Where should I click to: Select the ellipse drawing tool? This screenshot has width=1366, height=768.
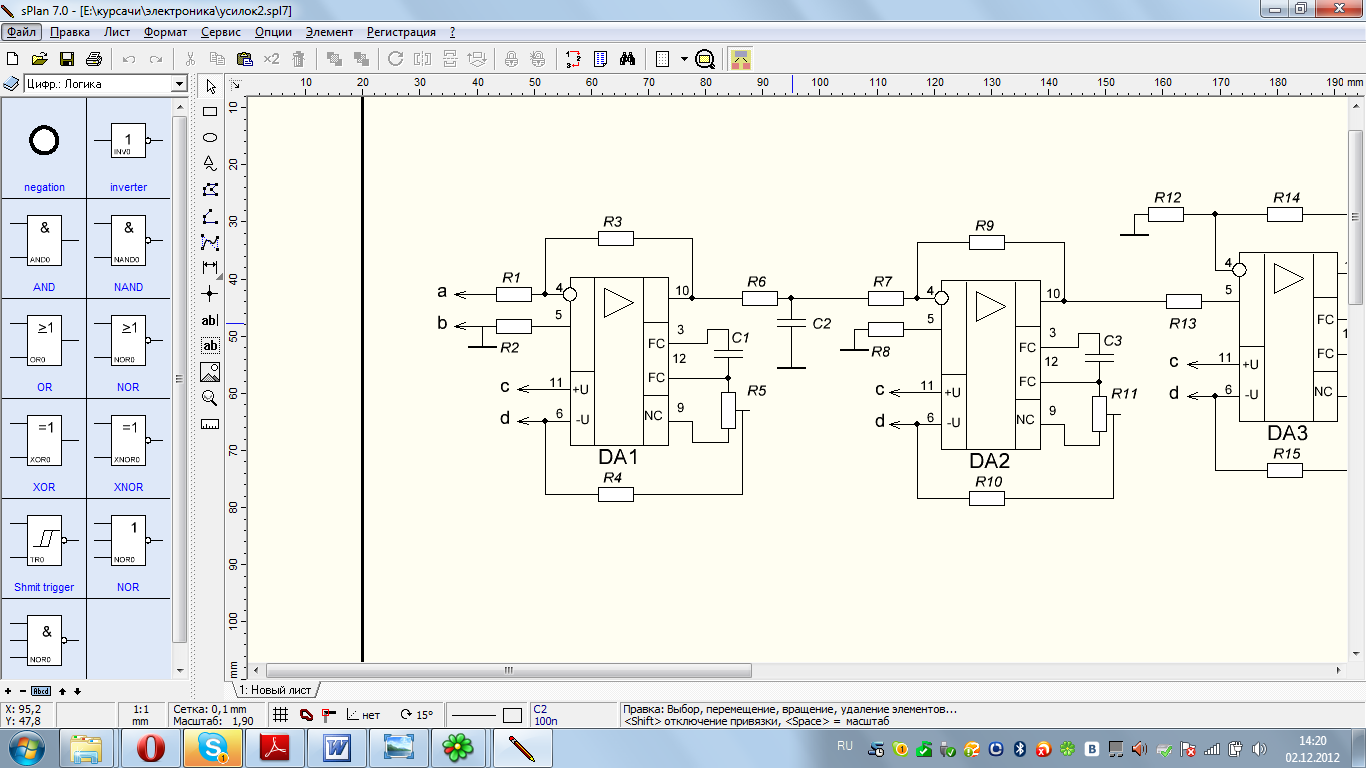pos(210,137)
